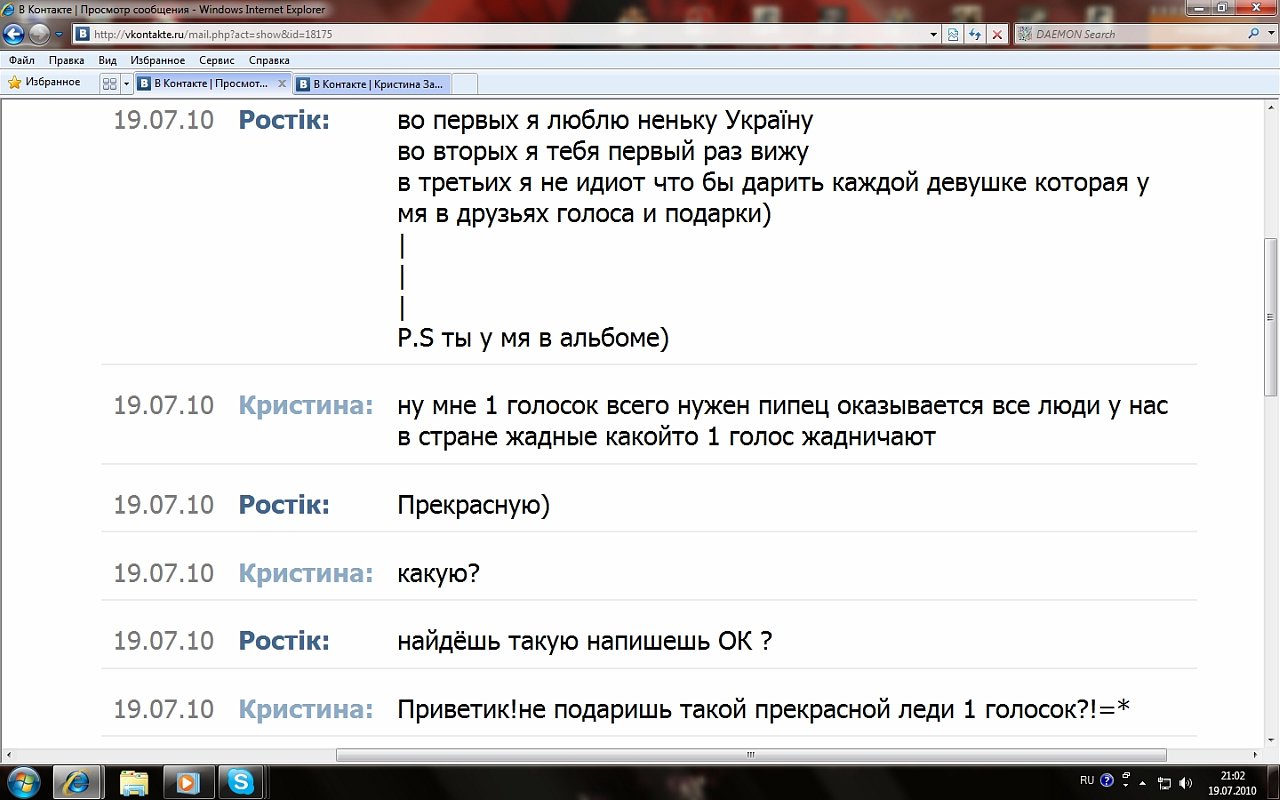Screen dimensions: 1280x800
Task: Open sender Кристина's profile link in second message
Action: [305, 406]
